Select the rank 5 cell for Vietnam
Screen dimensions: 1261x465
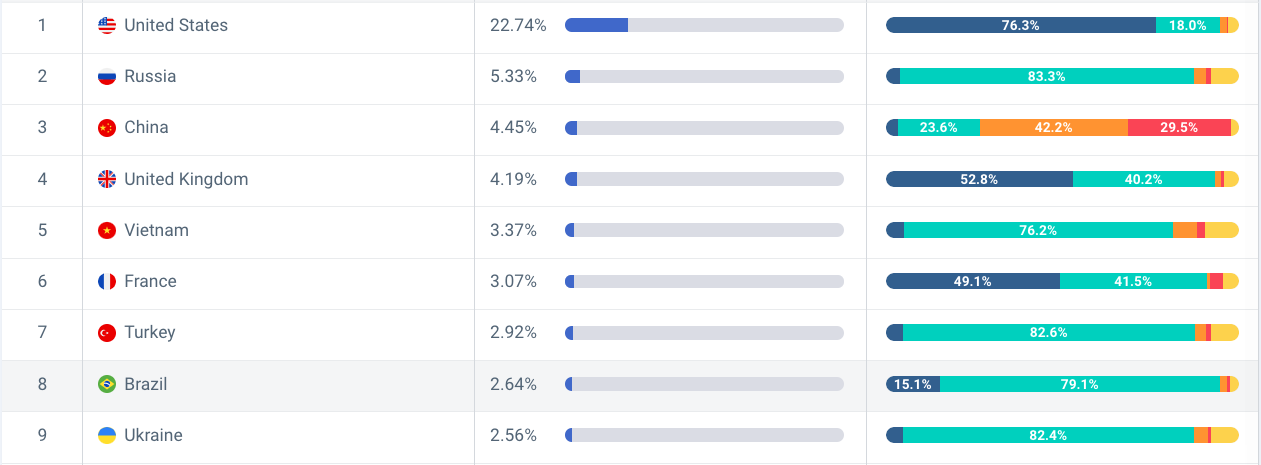pyautogui.click(x=42, y=230)
